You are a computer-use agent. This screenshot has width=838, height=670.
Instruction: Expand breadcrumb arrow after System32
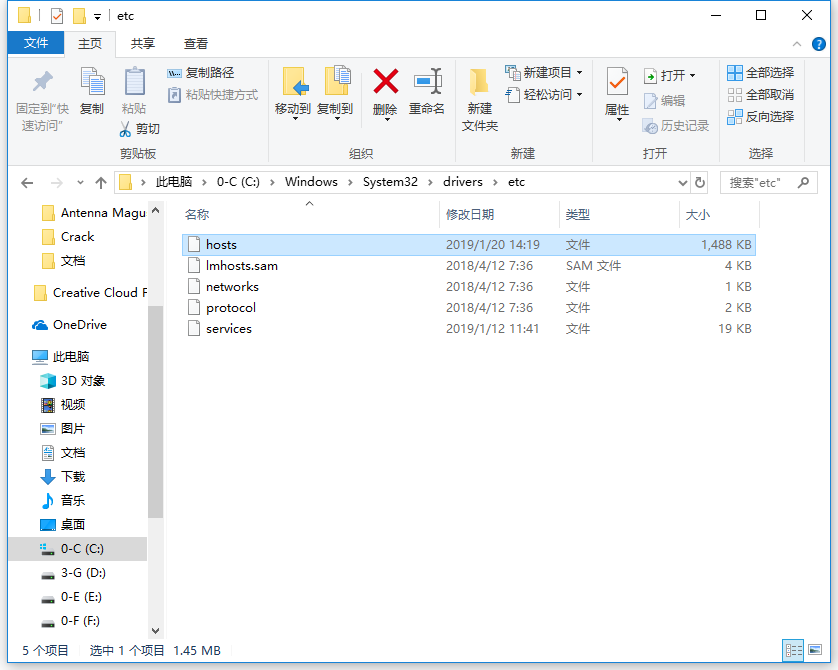[430, 183]
